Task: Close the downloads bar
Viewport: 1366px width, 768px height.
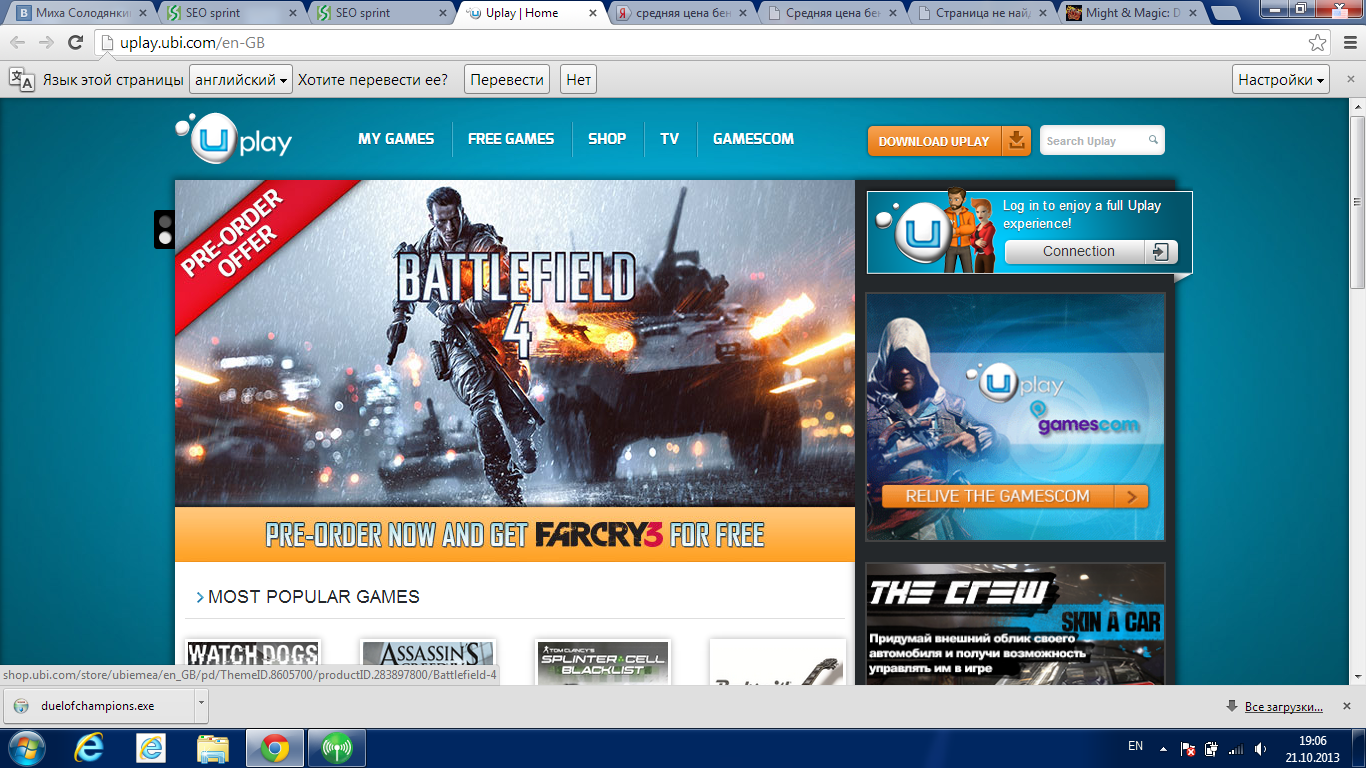Action: pyautogui.click(x=1349, y=707)
